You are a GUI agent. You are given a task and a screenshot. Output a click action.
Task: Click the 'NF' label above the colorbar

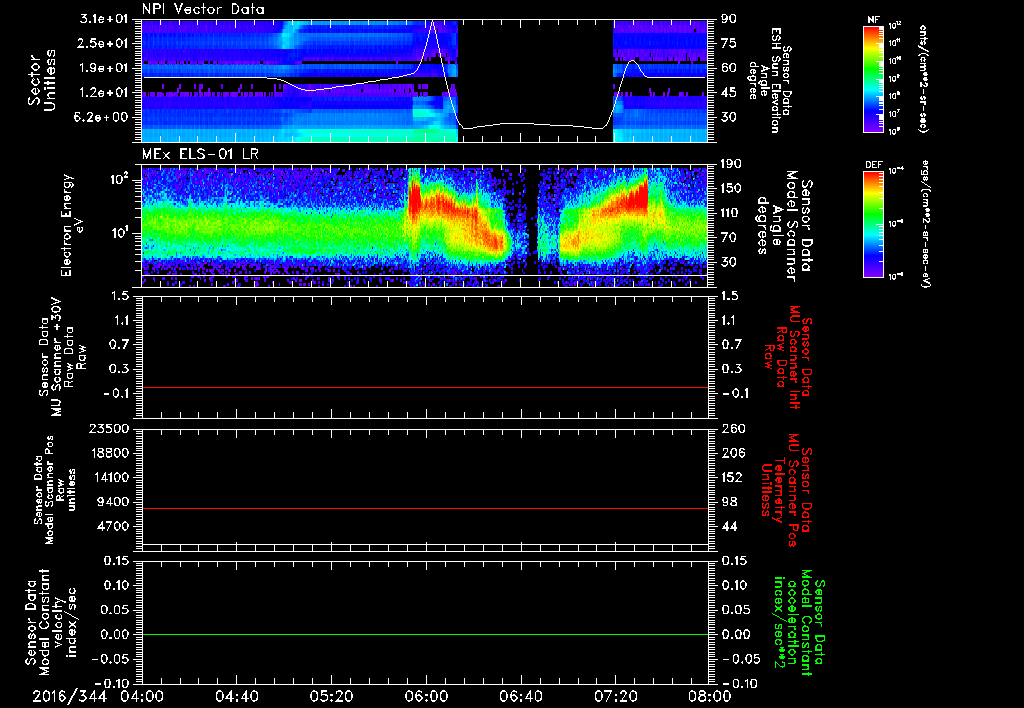point(873,20)
